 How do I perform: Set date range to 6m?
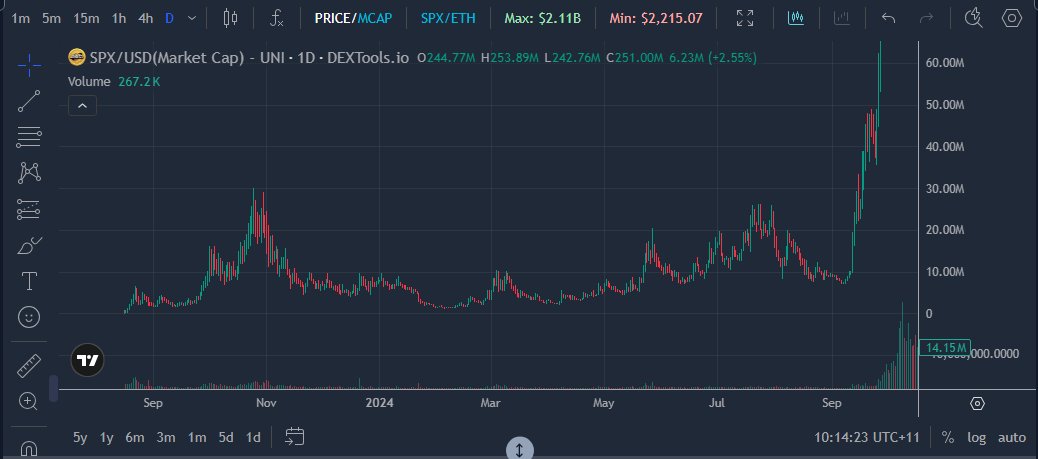click(134, 437)
